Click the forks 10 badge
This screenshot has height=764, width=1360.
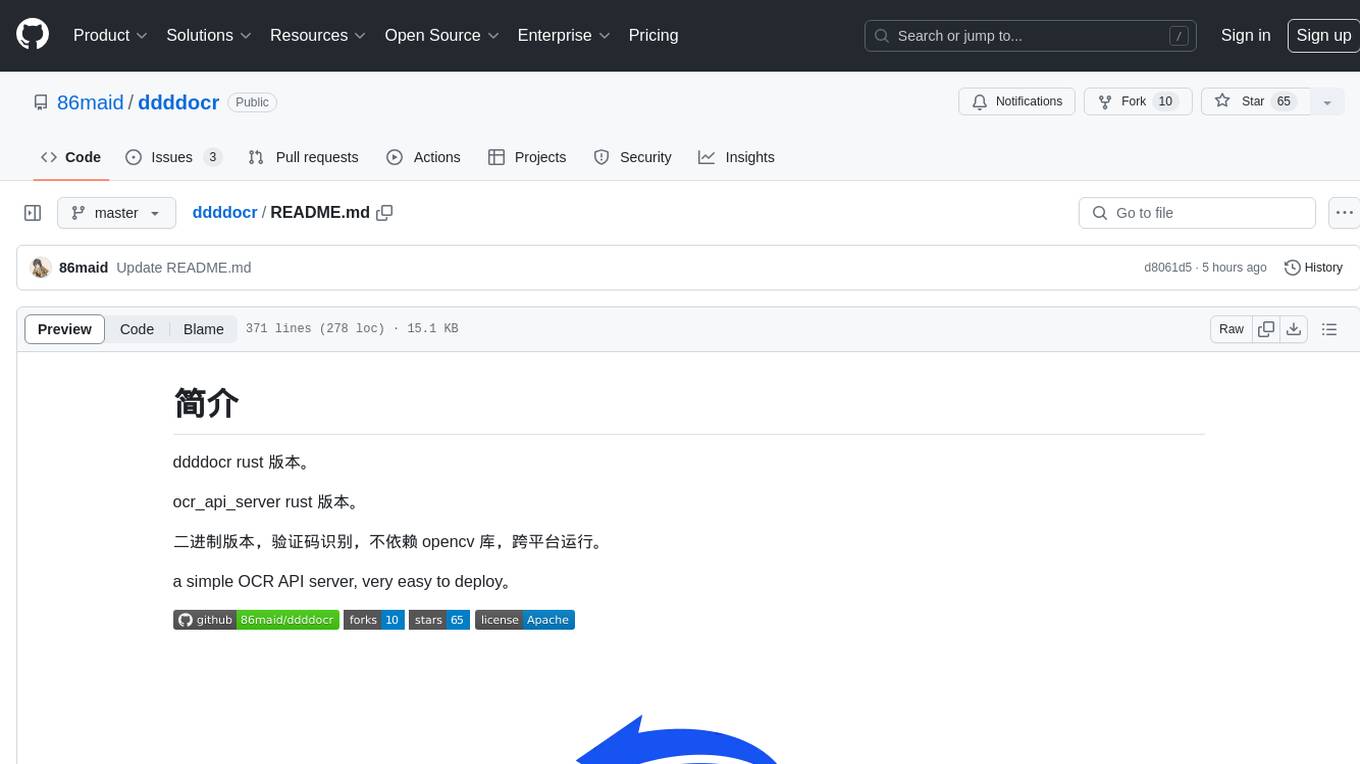pos(374,620)
